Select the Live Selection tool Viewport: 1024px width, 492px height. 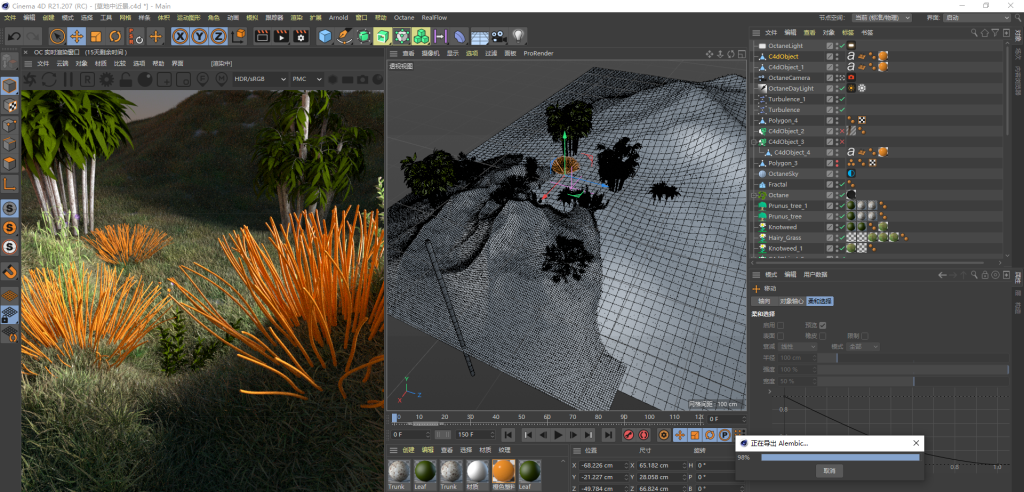[57, 37]
